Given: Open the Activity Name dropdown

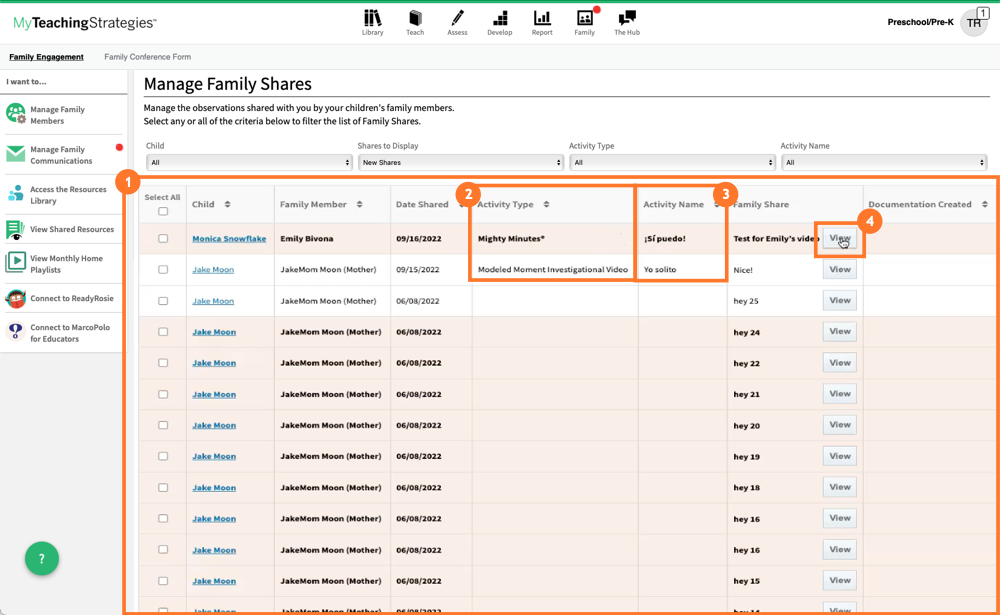Looking at the screenshot, I should tap(885, 160).
